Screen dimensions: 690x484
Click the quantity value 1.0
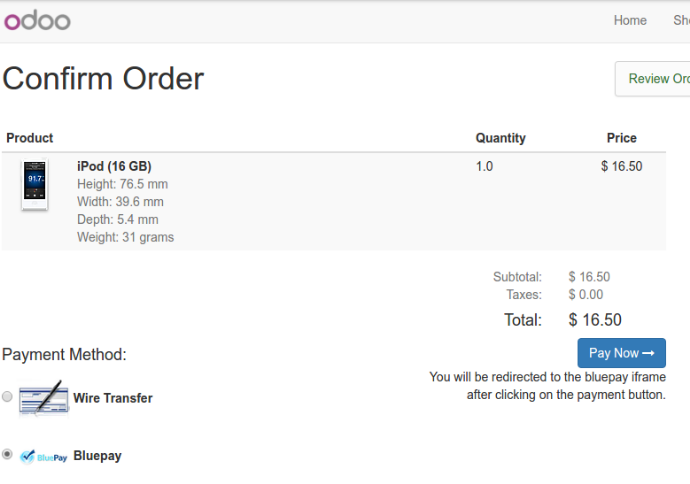pos(484,166)
